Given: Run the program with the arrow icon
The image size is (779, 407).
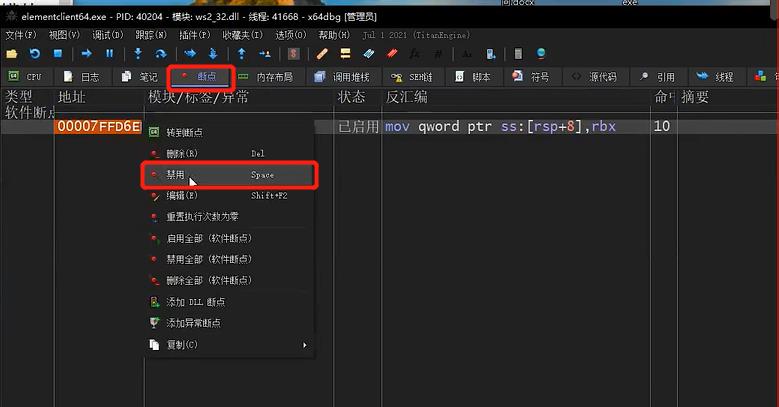Looking at the screenshot, I should (86, 53).
